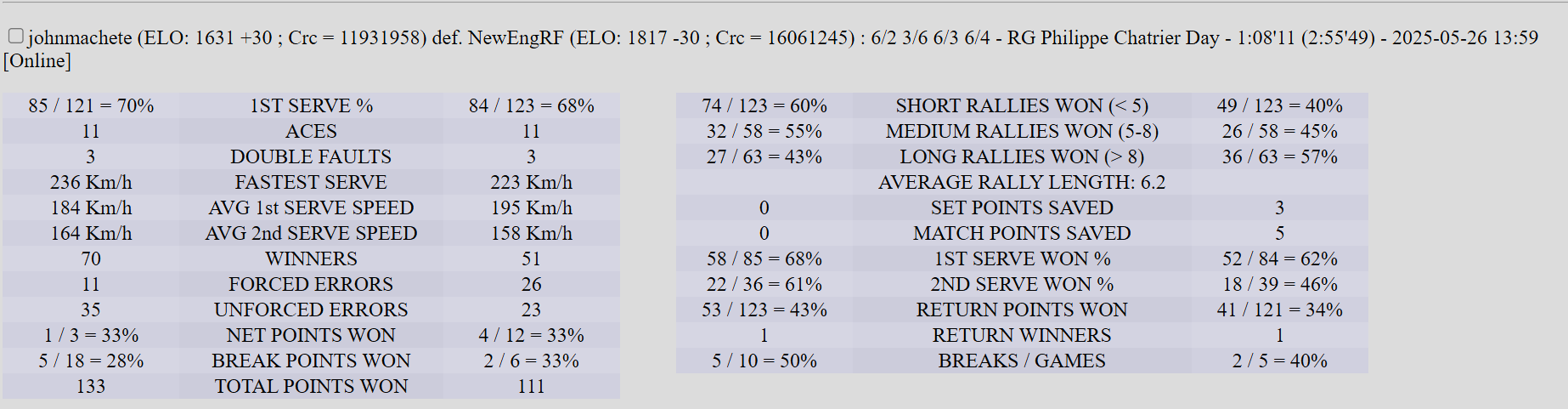Tick the checkbox beside johnmachete match result
The width and height of the screenshot is (1568, 409).
pyautogui.click(x=15, y=36)
